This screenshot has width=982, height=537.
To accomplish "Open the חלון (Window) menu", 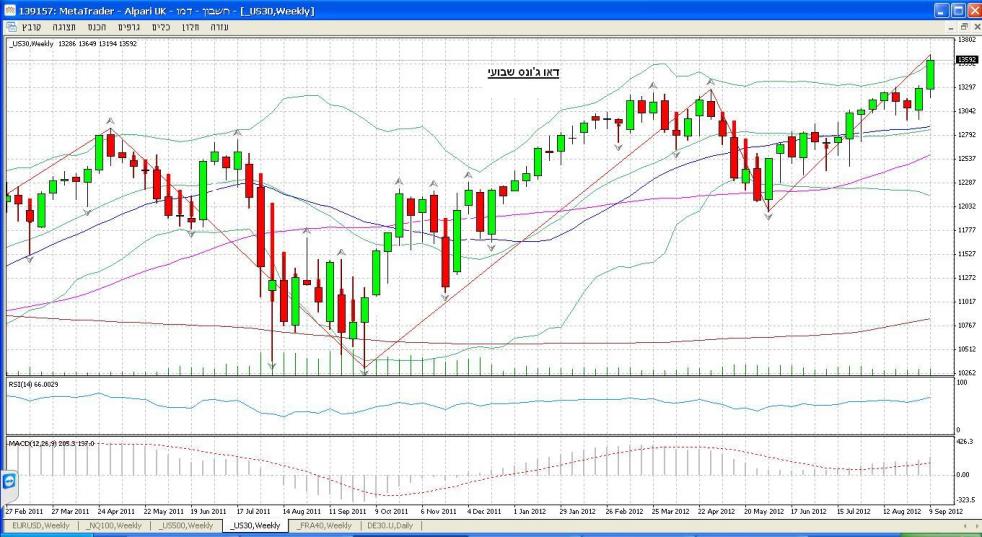I will (x=191, y=27).
